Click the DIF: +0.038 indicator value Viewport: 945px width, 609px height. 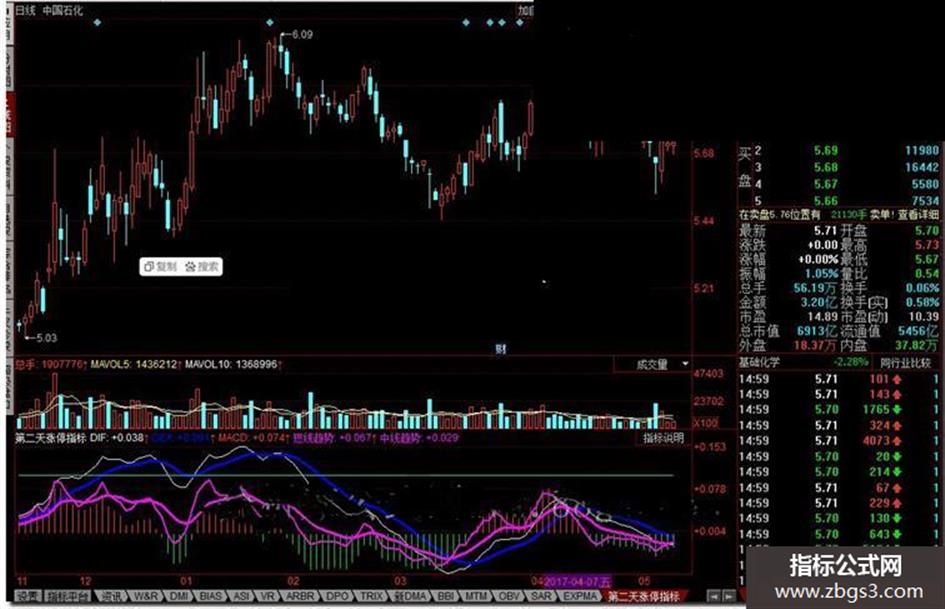tap(117, 437)
